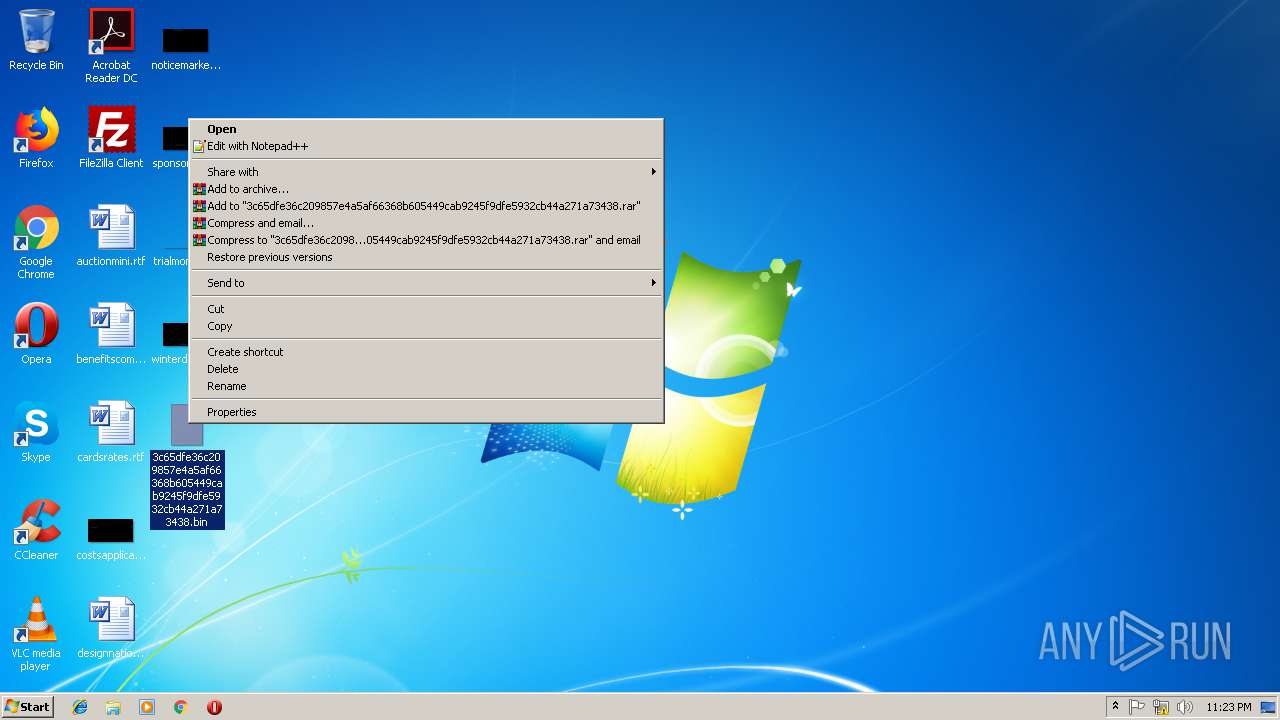Select auctionmini.rtf document icon

pyautogui.click(x=111, y=236)
